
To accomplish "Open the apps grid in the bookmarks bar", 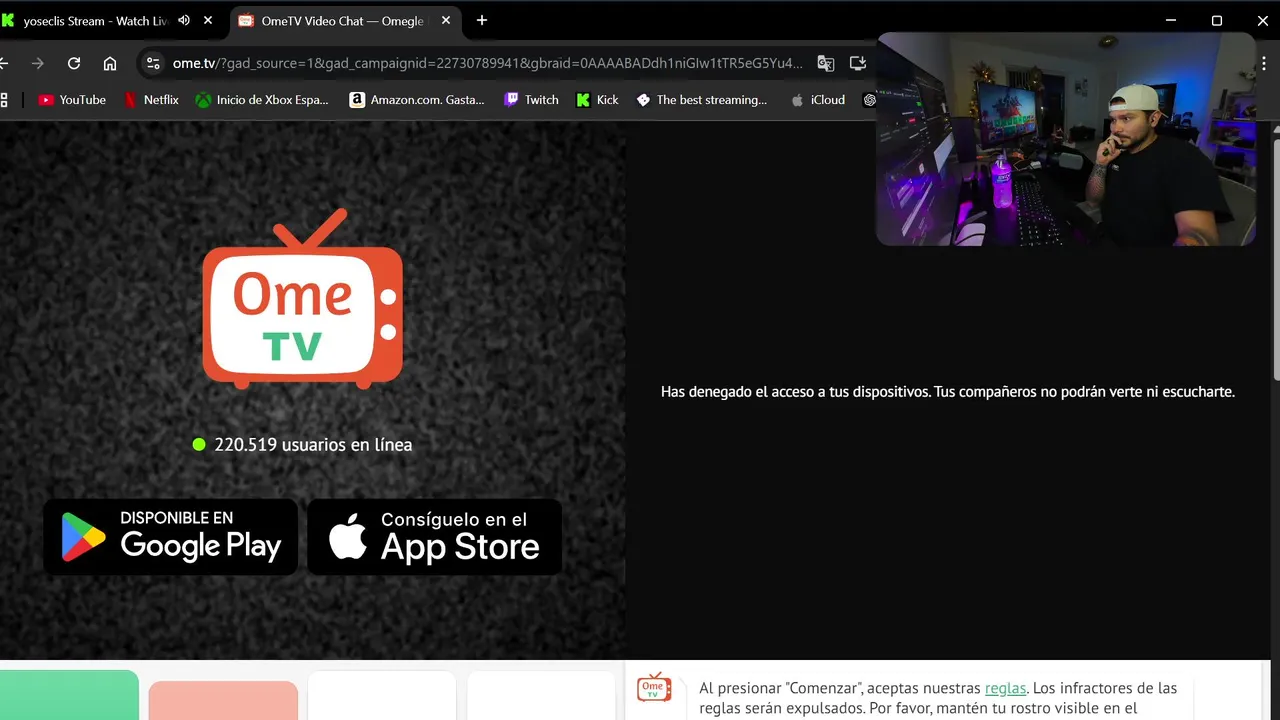I will click(4, 100).
